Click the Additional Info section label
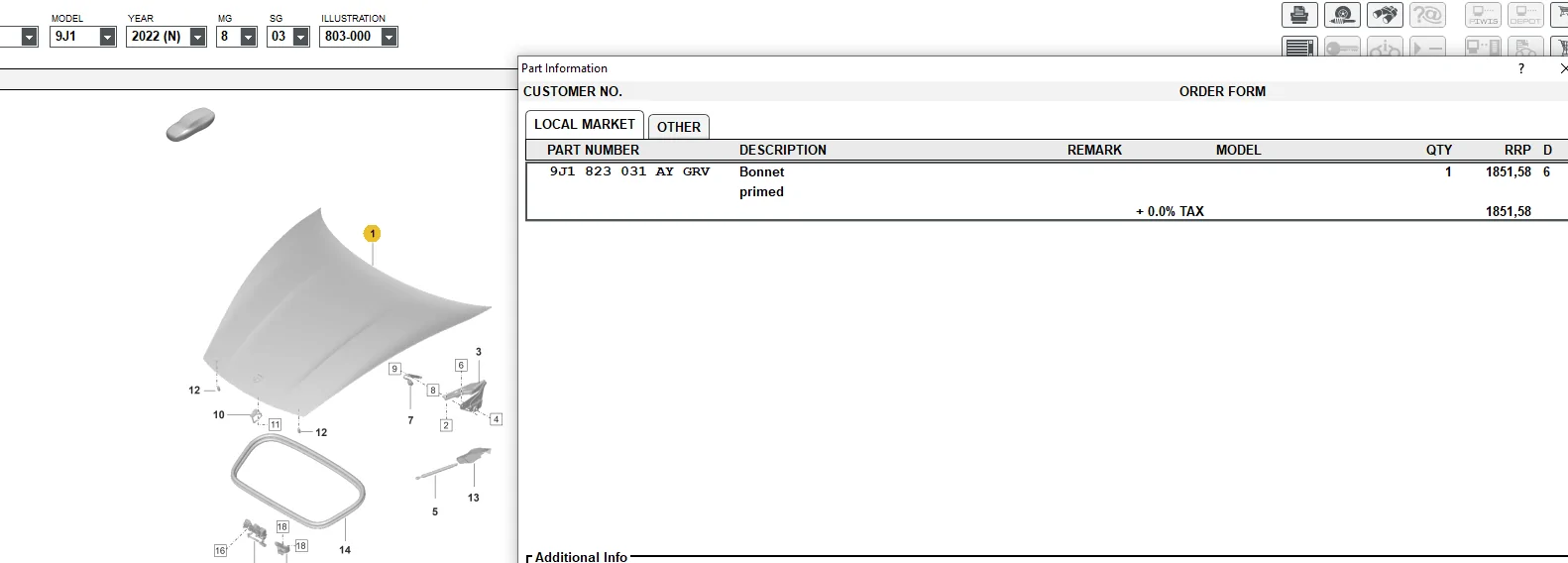Viewport: 1568px width, 563px height. pos(581,556)
